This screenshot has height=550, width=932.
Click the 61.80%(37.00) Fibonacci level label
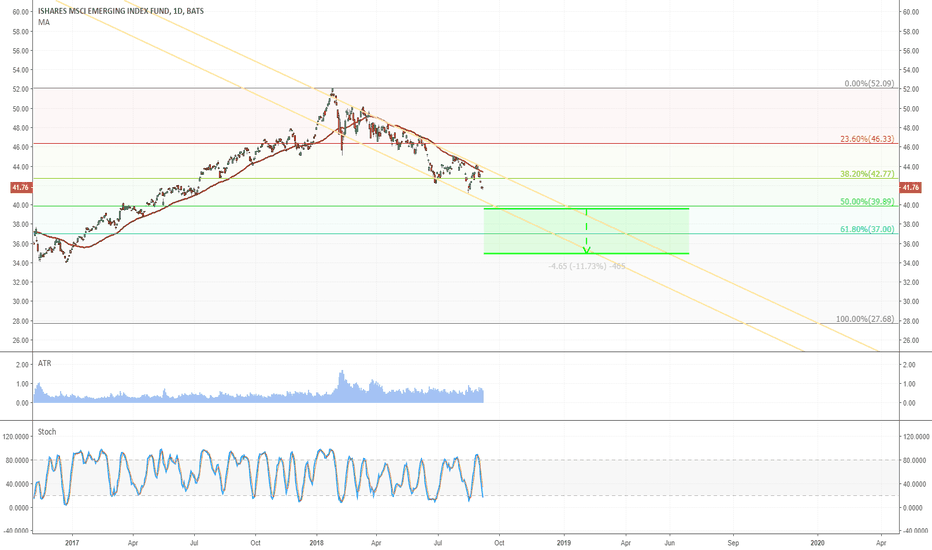pyautogui.click(x=867, y=229)
